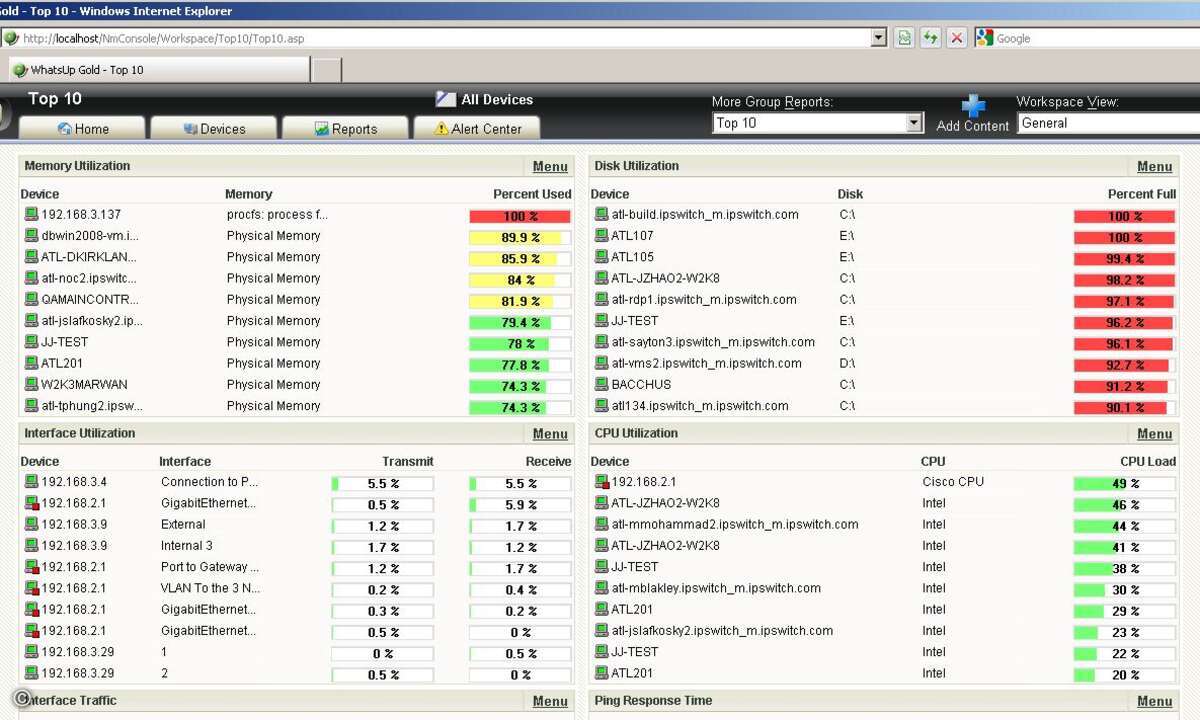Click the 49 % CPU load bar
The width and height of the screenshot is (1200, 720).
pos(1124,484)
